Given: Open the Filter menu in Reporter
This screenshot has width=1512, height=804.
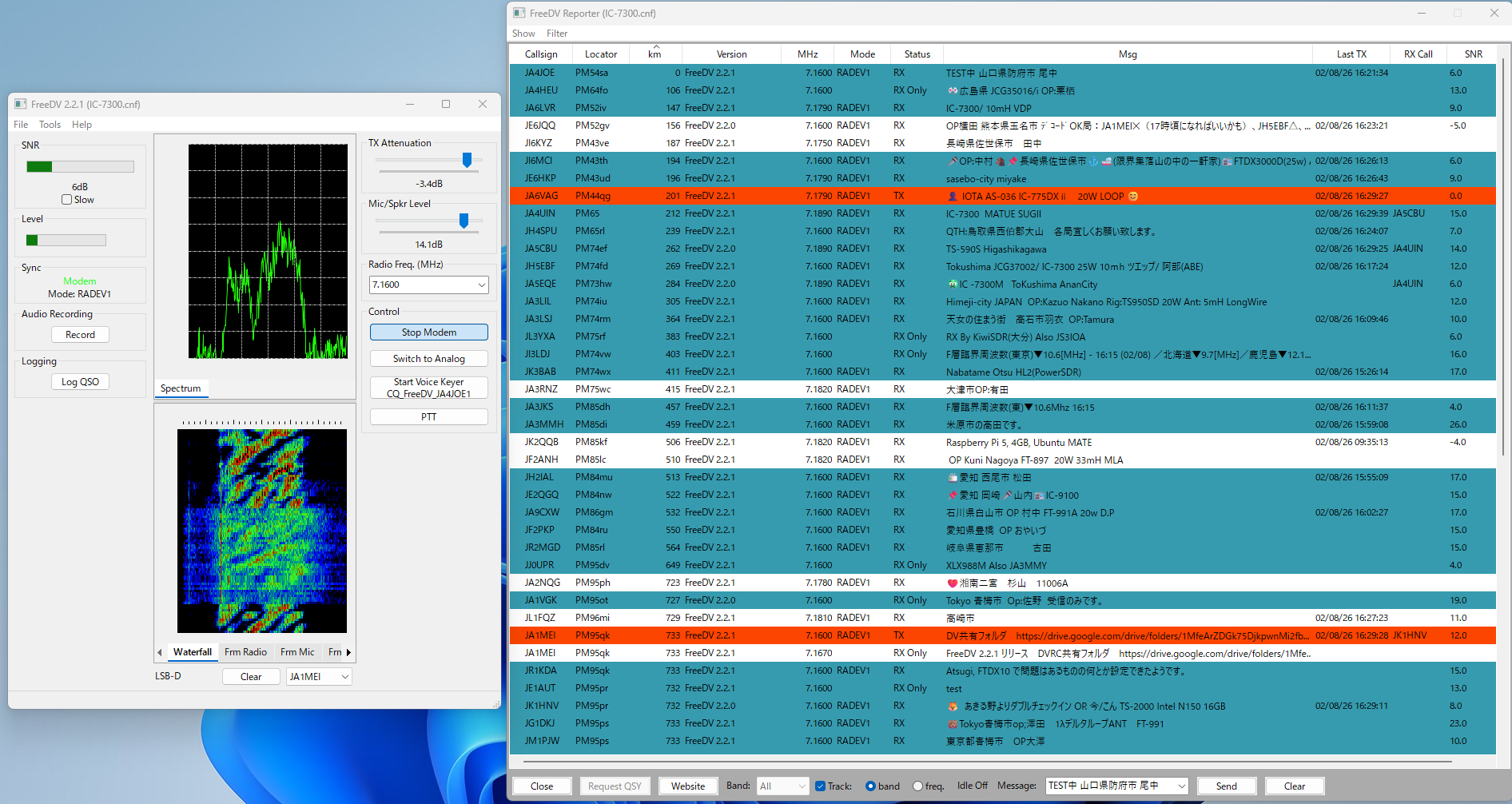Looking at the screenshot, I should click(x=557, y=34).
